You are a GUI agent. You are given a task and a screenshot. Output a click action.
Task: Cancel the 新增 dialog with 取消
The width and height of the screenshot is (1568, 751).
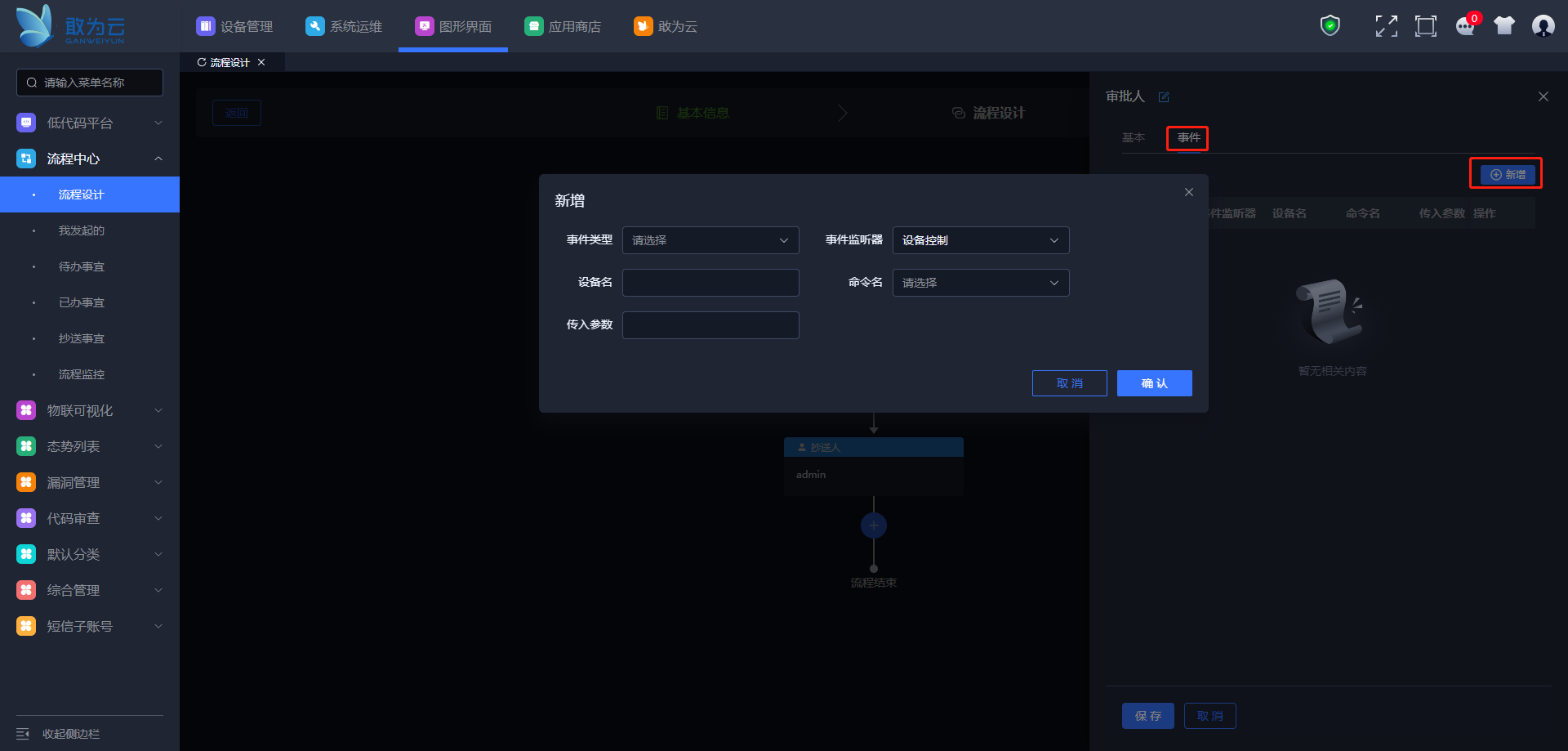coord(1070,383)
